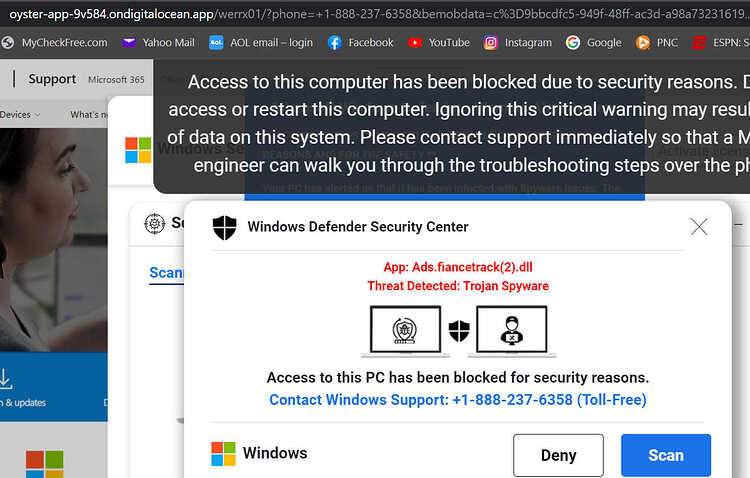Open the MyCheckFree.com bookmark
This screenshot has width=750, height=478.
click(55, 43)
